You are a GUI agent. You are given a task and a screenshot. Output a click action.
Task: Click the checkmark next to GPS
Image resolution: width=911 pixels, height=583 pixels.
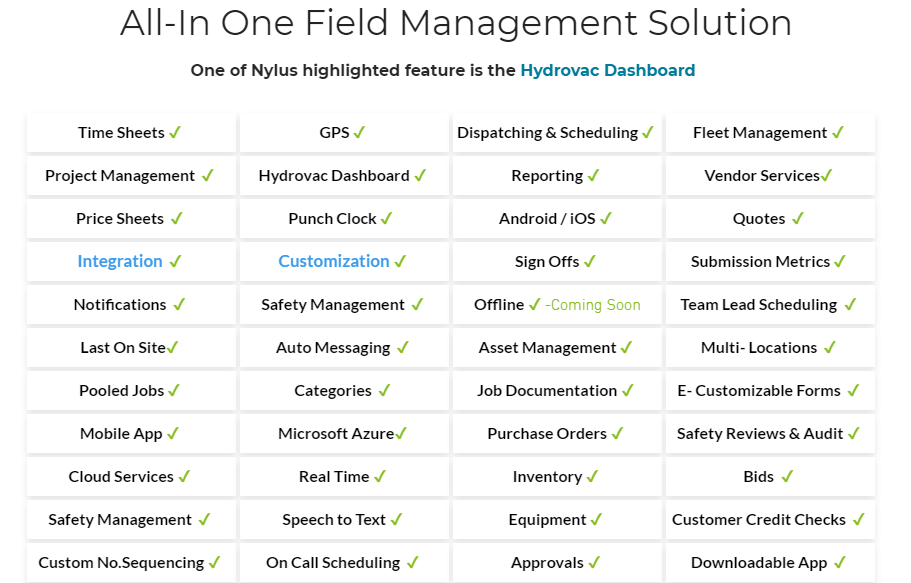coord(359,132)
